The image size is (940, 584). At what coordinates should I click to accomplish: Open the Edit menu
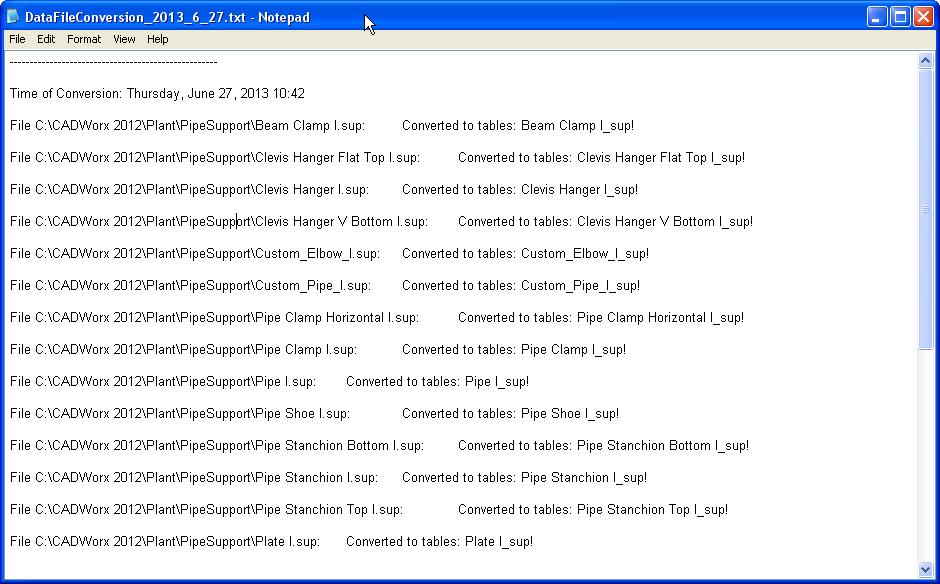(46, 39)
